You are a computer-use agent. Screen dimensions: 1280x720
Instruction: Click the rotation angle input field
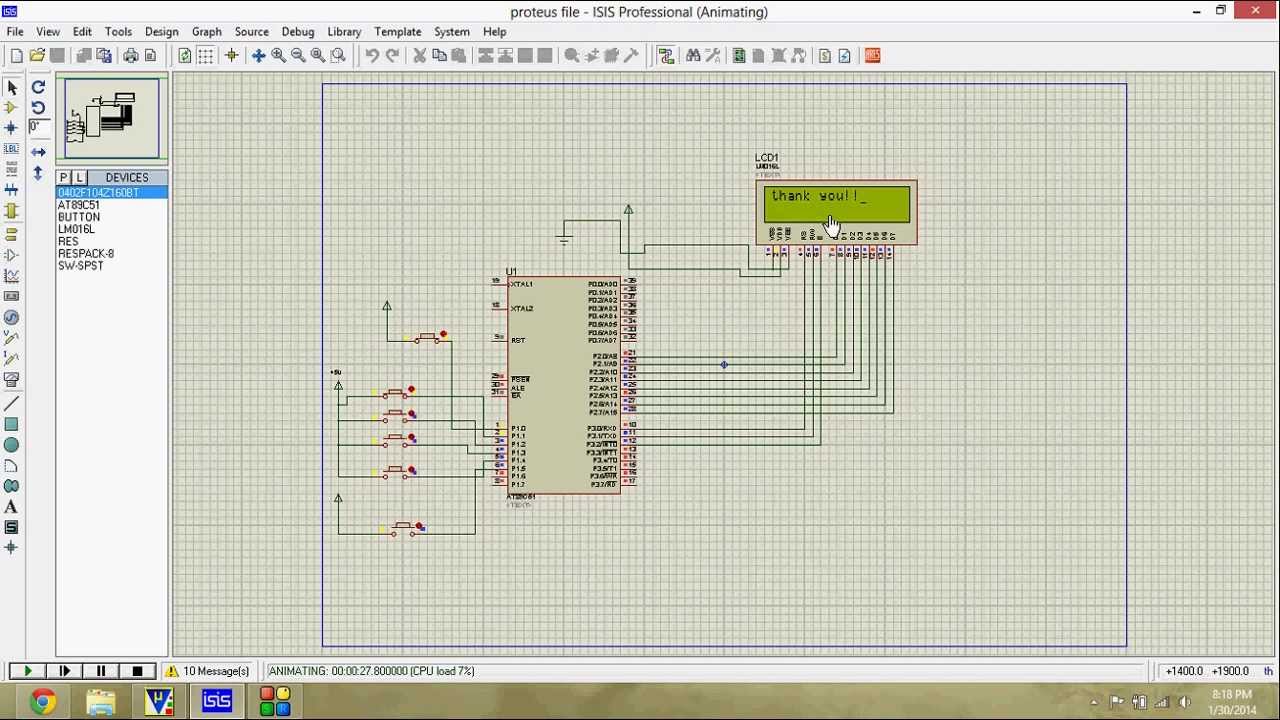tap(38, 127)
